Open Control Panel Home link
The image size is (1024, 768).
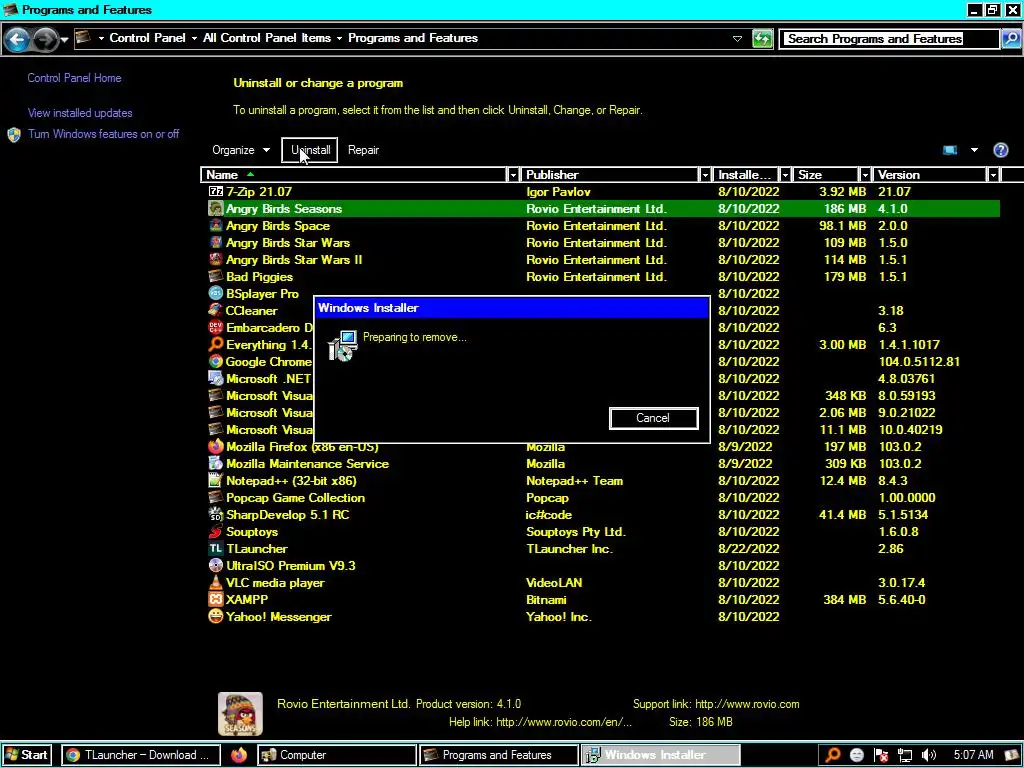[74, 78]
